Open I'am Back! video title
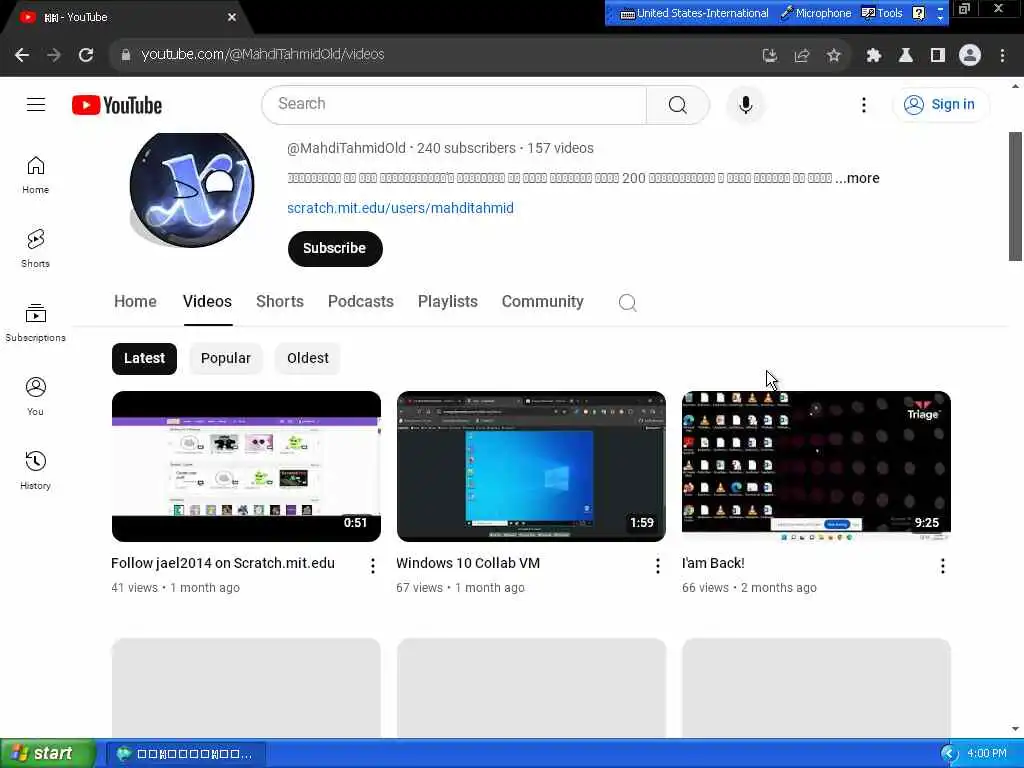 [712, 563]
